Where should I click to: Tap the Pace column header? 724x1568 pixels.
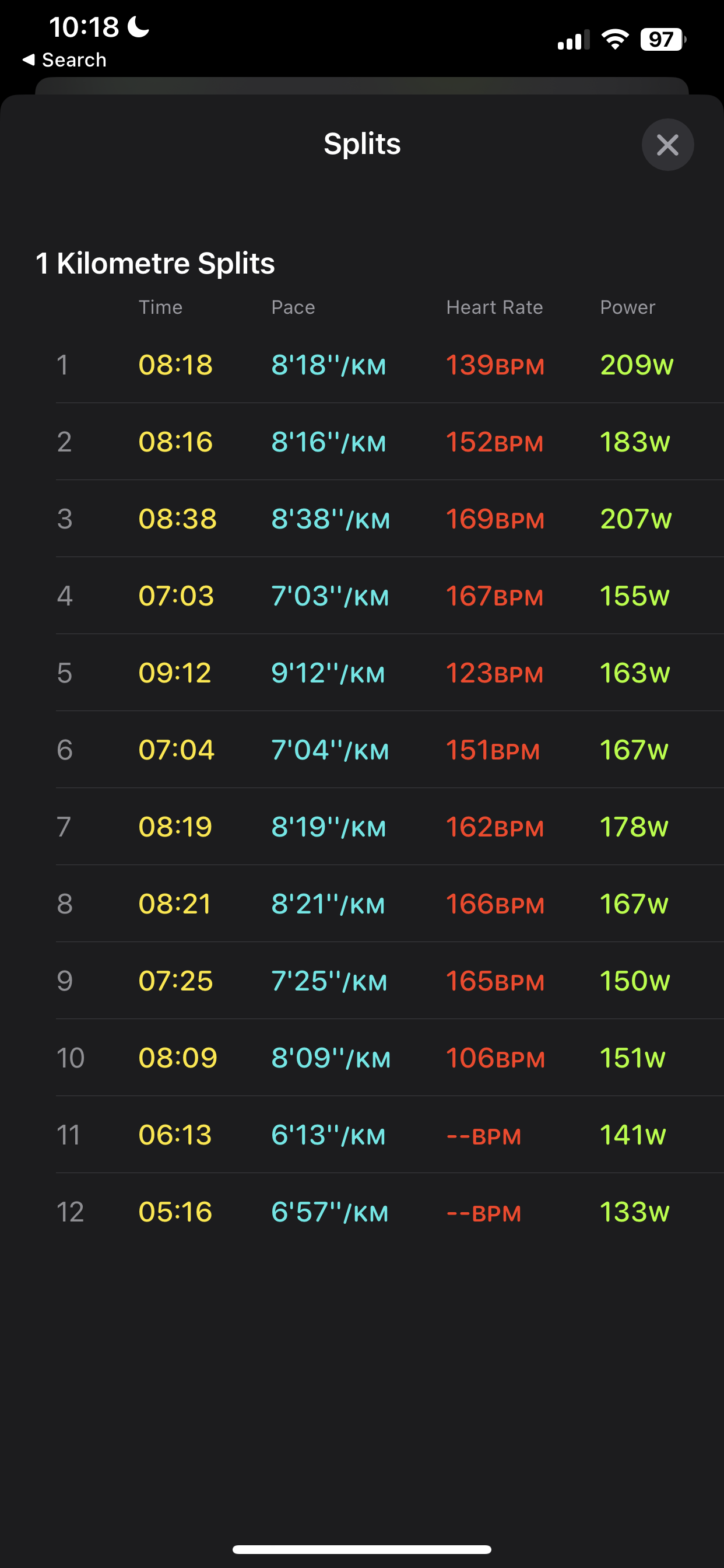[x=293, y=307]
